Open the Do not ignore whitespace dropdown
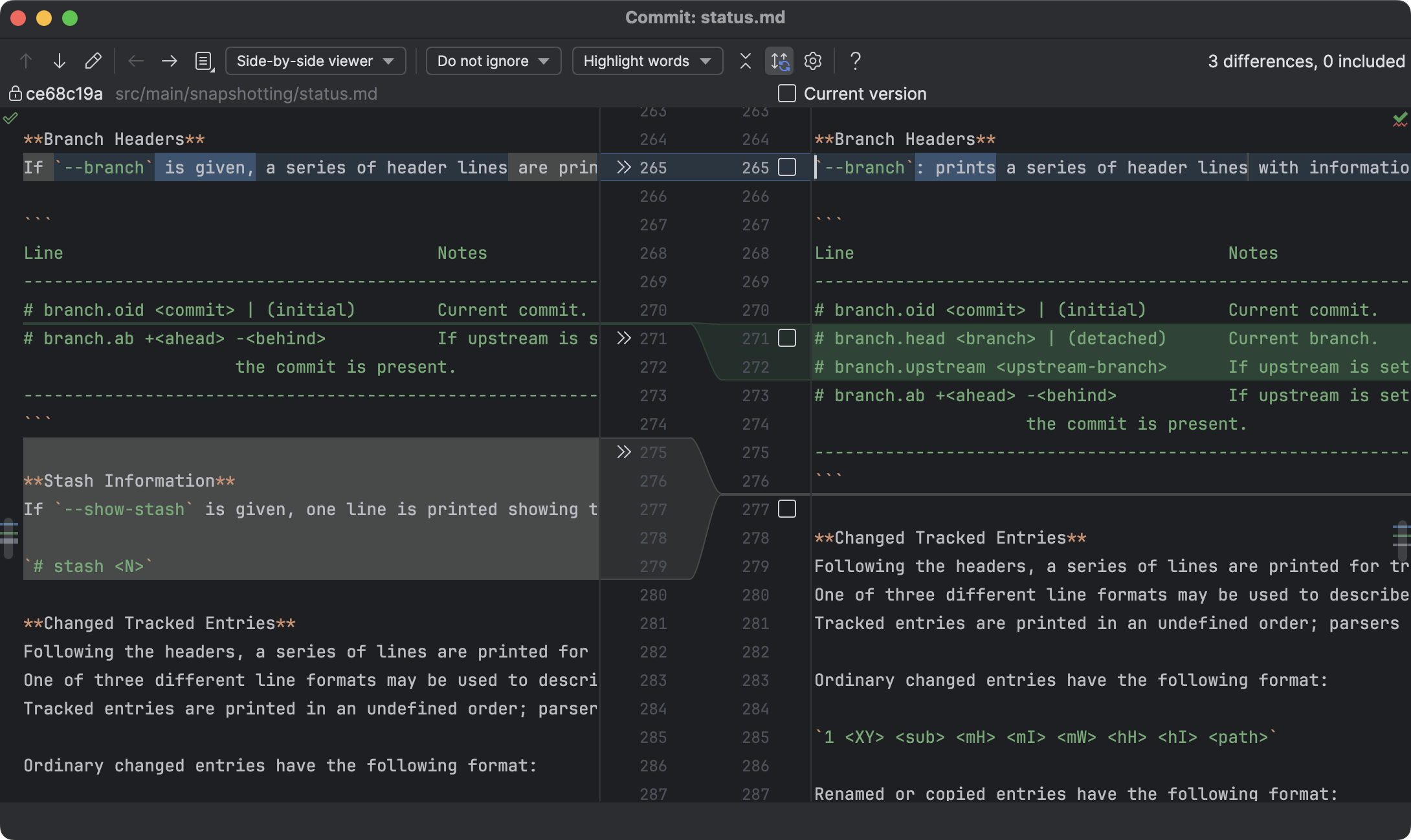This screenshot has width=1411, height=840. coord(493,60)
